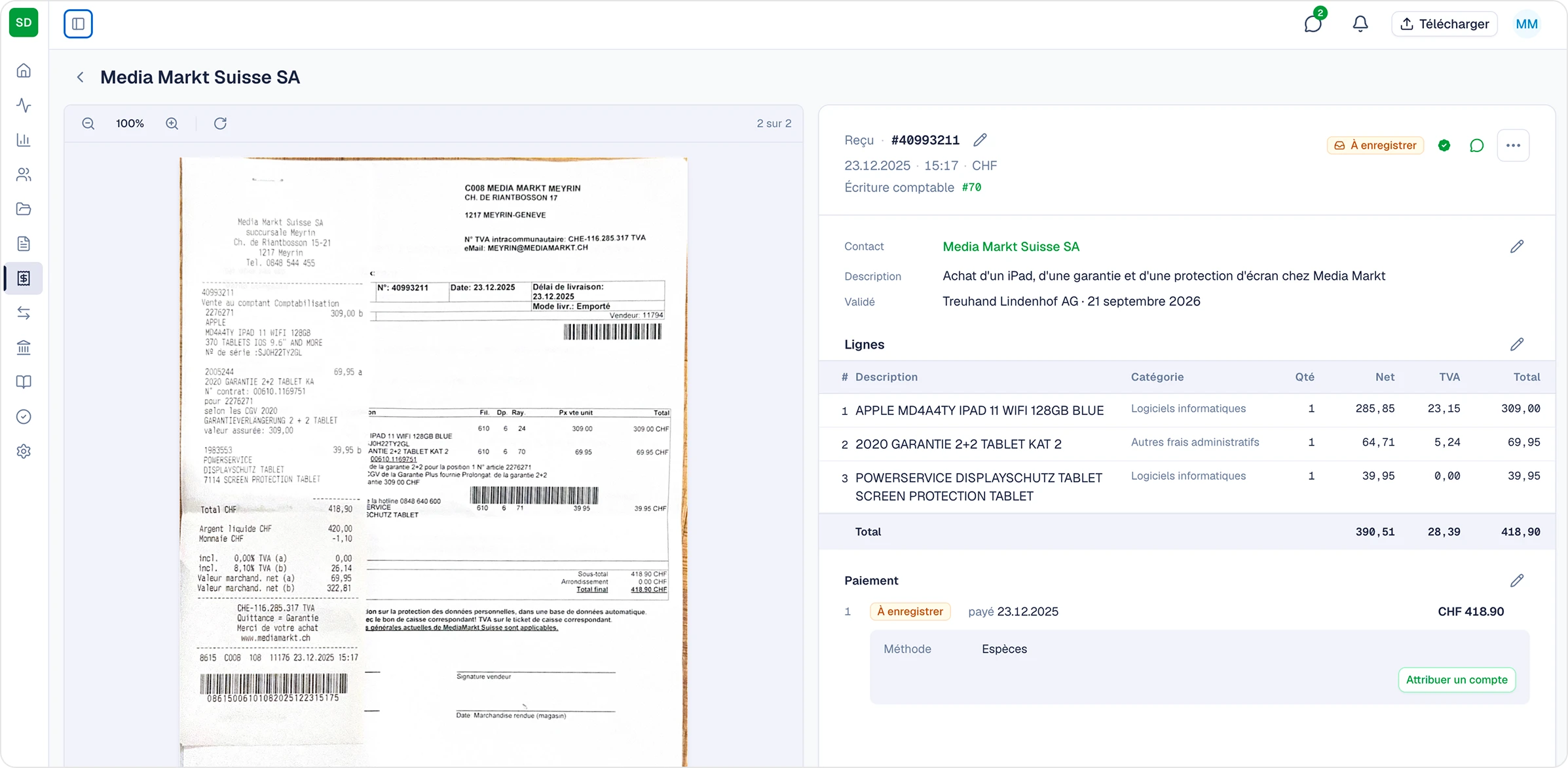This screenshot has height=768, width=1568.
Task: Edit receipt number #40993211 pencil
Action: (980, 140)
